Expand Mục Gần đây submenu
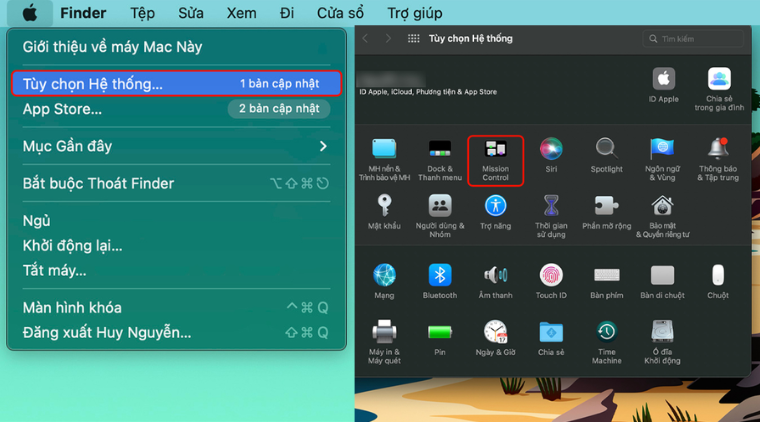The image size is (760, 422). coord(176,146)
